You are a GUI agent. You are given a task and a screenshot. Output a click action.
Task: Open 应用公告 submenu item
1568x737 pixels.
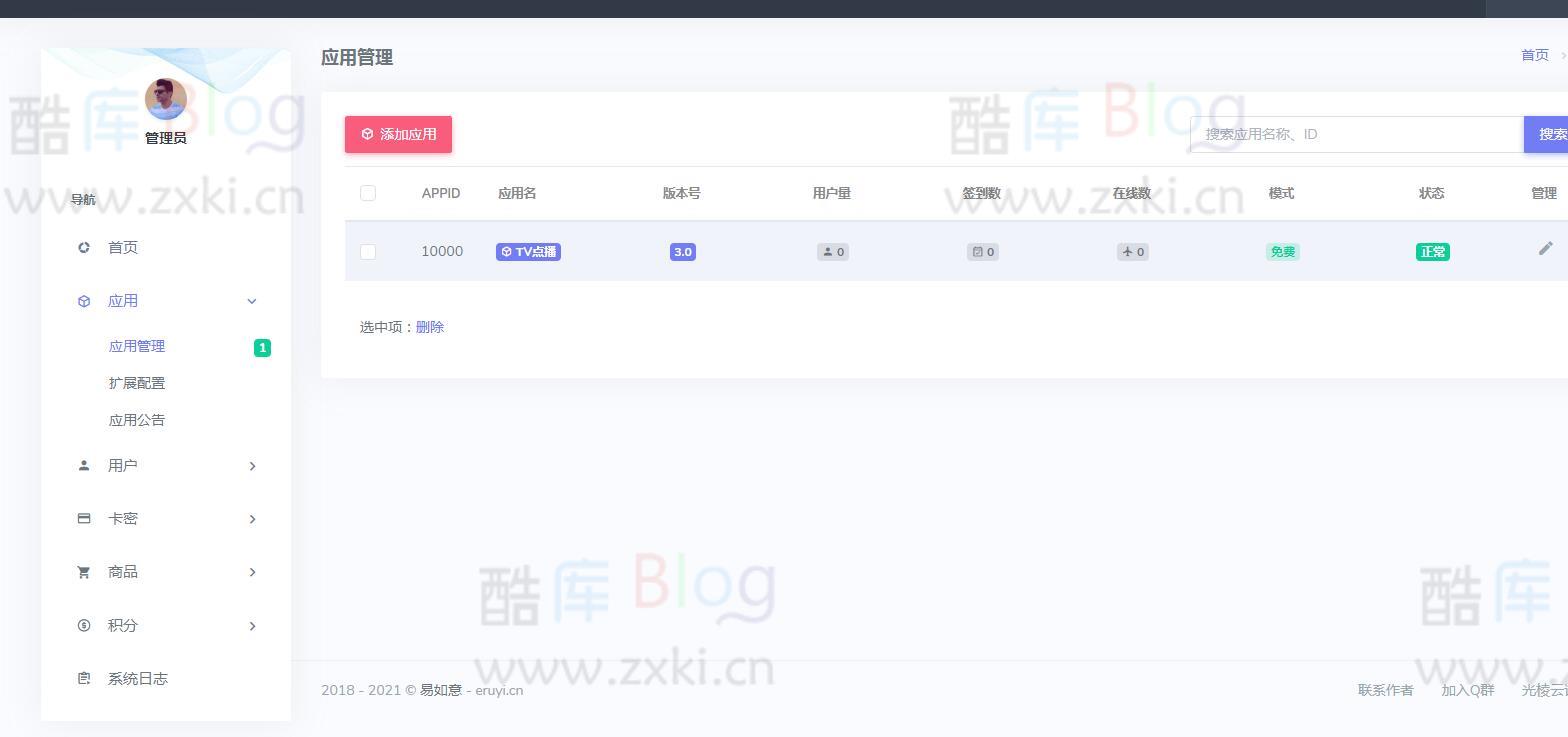pos(137,420)
